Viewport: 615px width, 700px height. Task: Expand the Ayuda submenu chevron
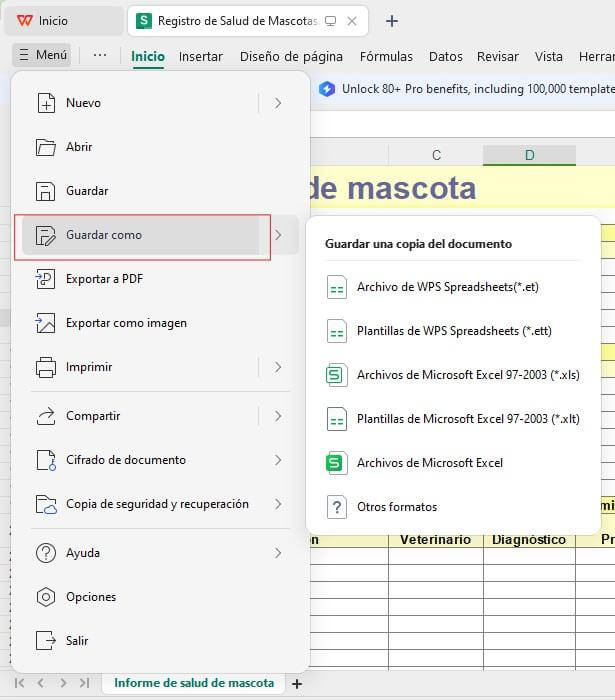point(278,553)
